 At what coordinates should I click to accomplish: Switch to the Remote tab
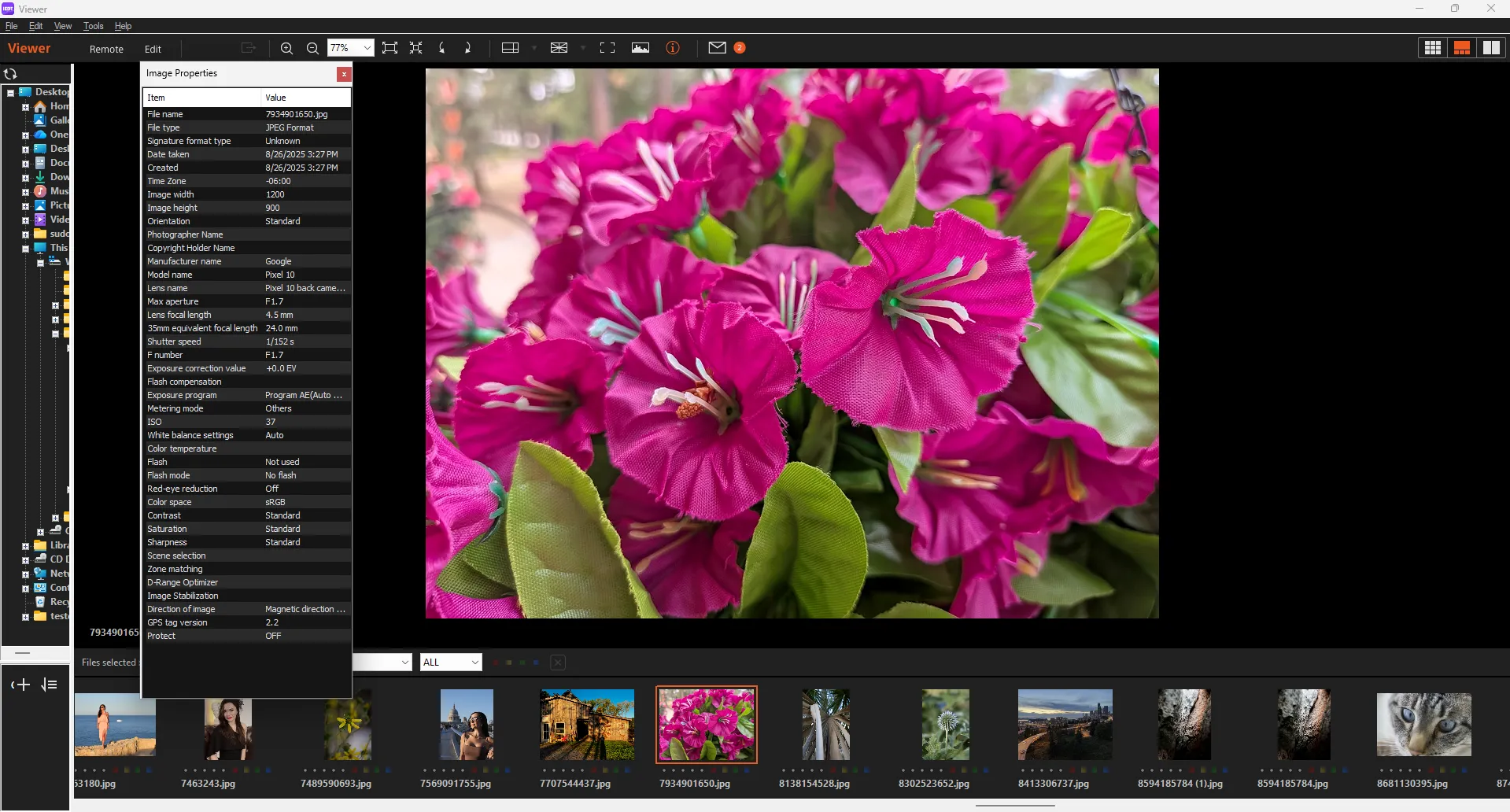[106, 49]
